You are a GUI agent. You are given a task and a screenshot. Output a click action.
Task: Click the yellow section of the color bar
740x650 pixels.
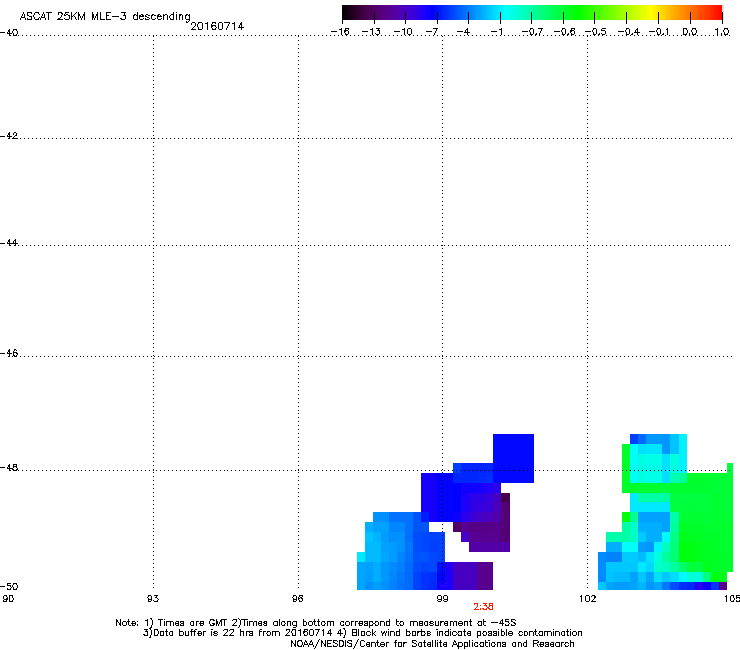click(x=654, y=13)
